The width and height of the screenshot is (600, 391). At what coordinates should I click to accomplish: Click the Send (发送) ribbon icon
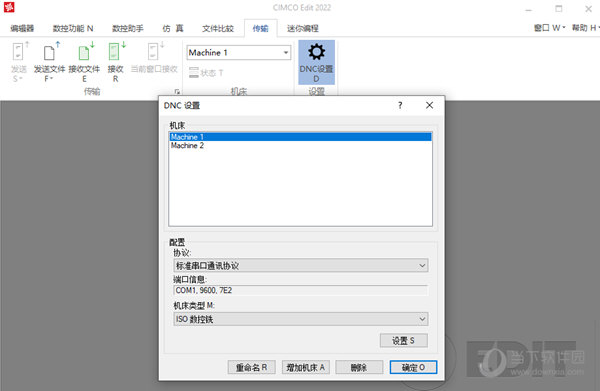click(x=18, y=52)
